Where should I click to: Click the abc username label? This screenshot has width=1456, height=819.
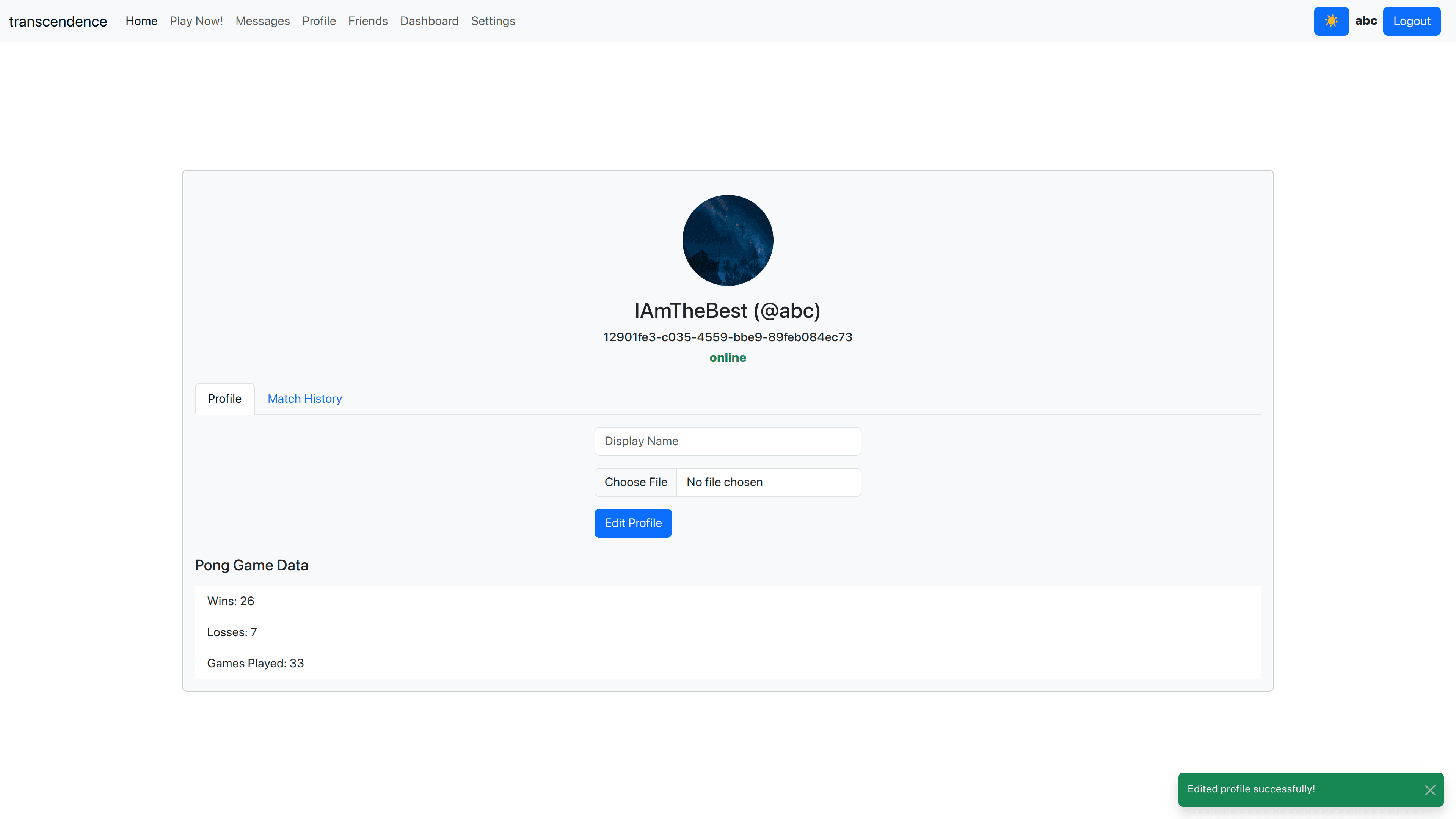[x=1365, y=21]
